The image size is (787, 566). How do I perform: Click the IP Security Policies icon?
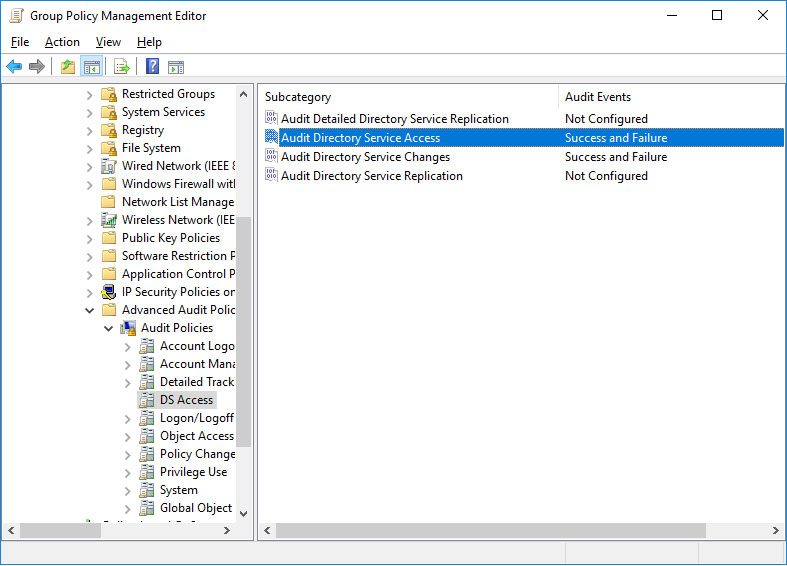pos(109,292)
